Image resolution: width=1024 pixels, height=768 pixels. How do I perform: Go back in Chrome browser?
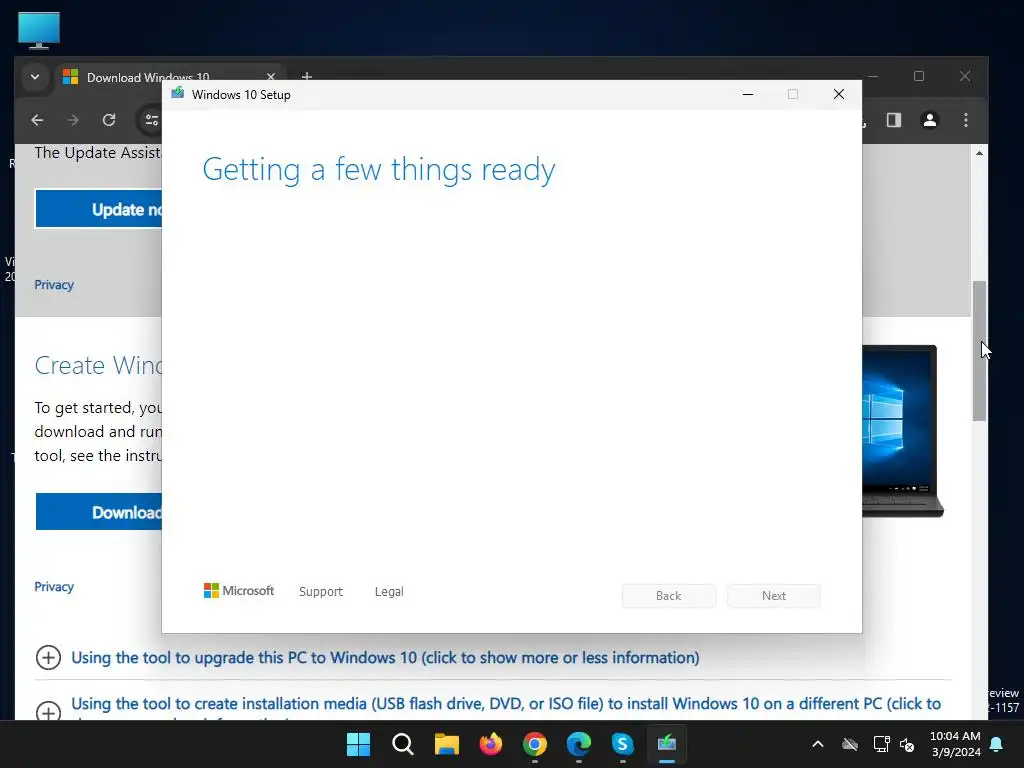(x=37, y=120)
